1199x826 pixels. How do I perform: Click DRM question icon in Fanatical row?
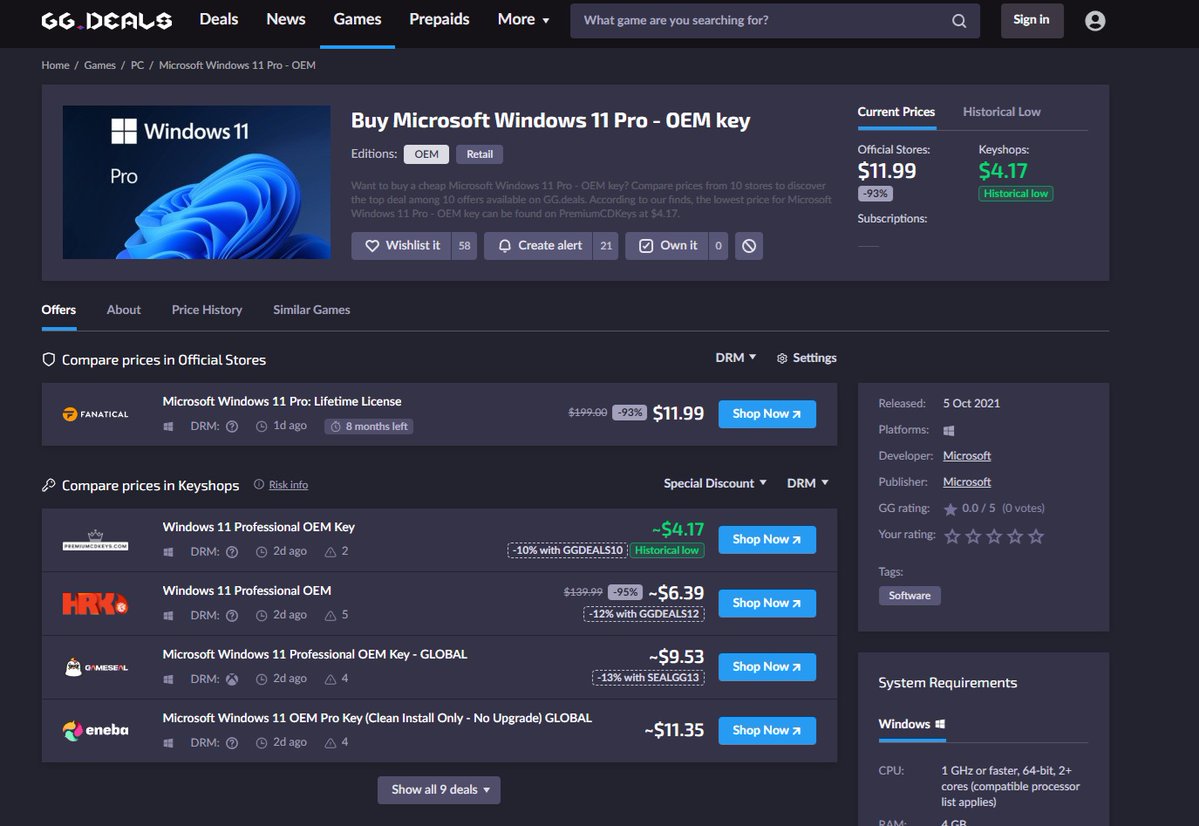pyautogui.click(x=232, y=426)
